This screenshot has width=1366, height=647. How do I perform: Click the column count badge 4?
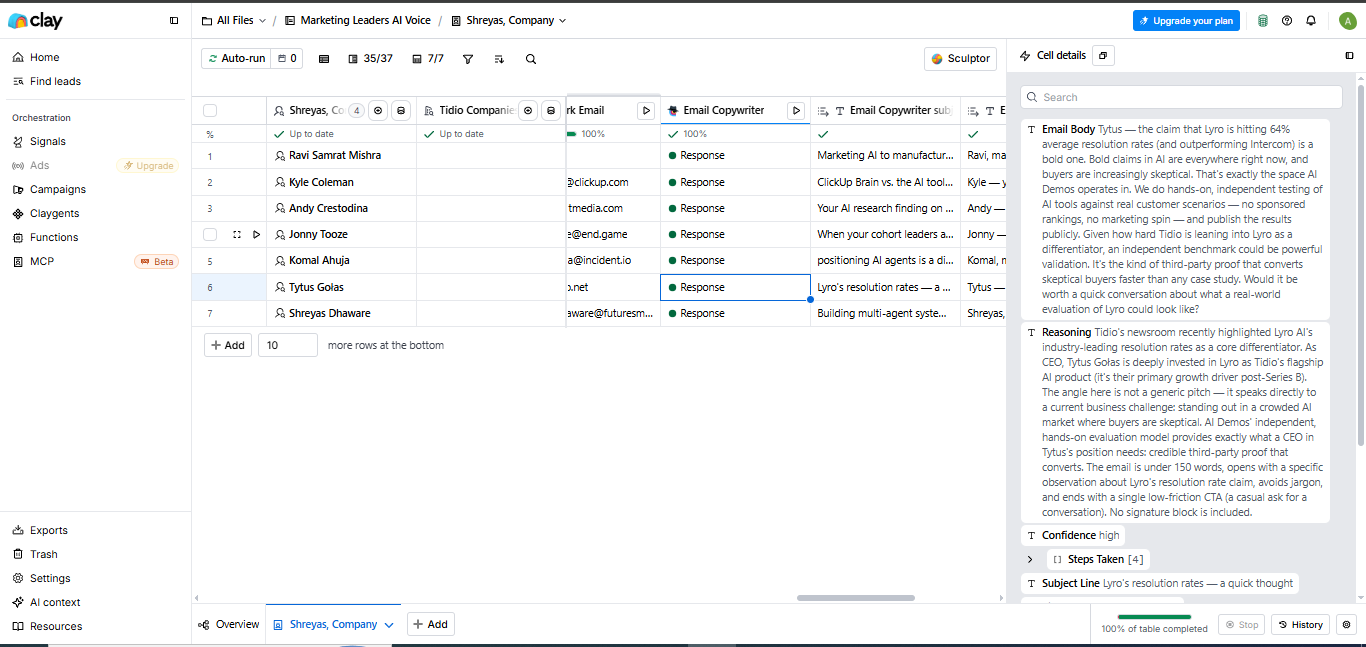[356, 111]
